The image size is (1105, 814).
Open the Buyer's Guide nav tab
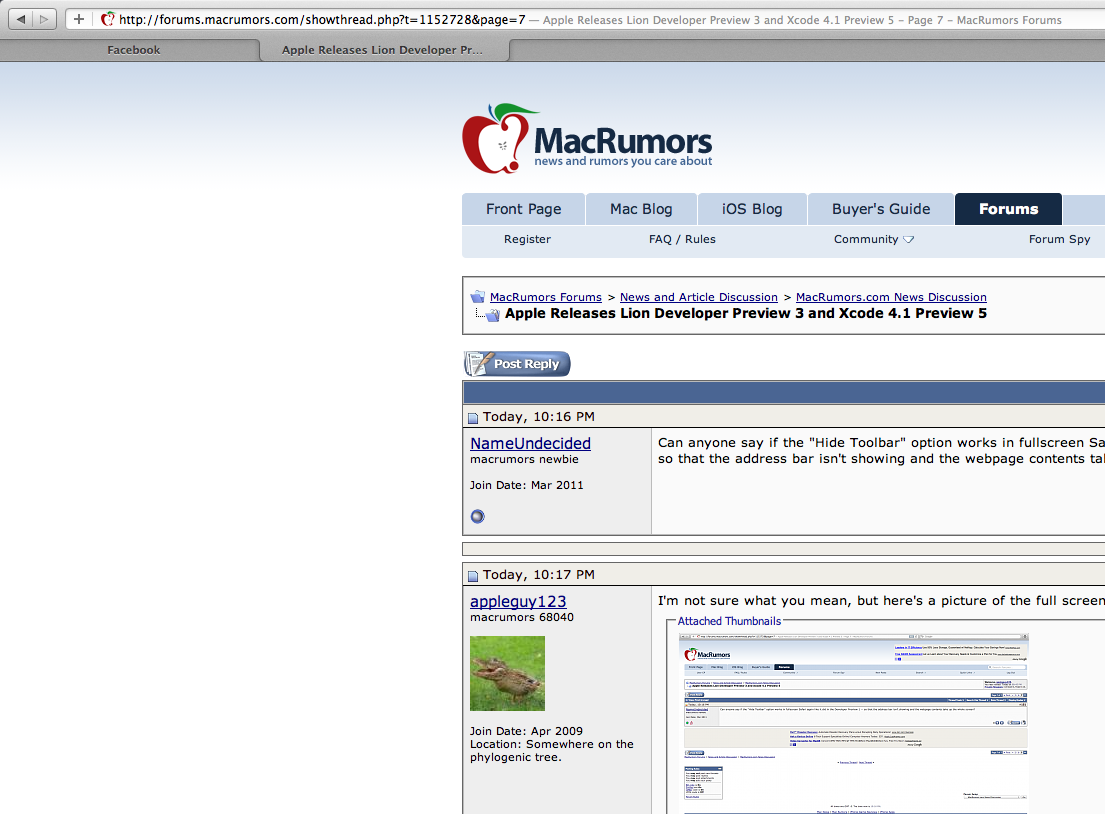(x=881, y=209)
